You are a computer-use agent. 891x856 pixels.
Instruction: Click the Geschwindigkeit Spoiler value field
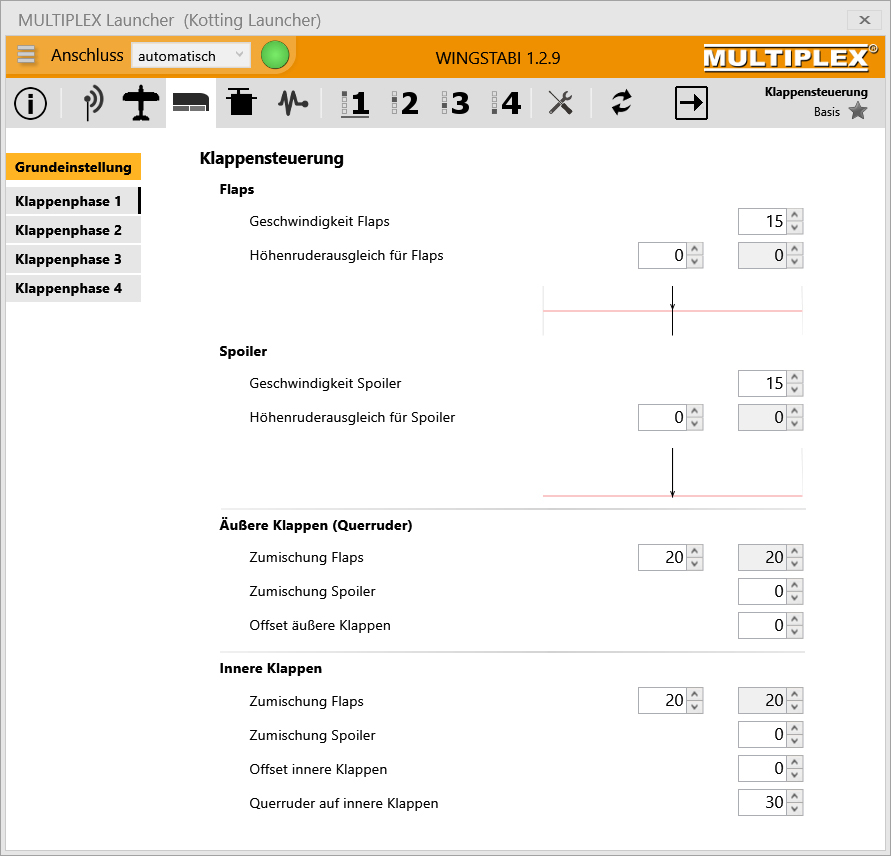tap(763, 383)
